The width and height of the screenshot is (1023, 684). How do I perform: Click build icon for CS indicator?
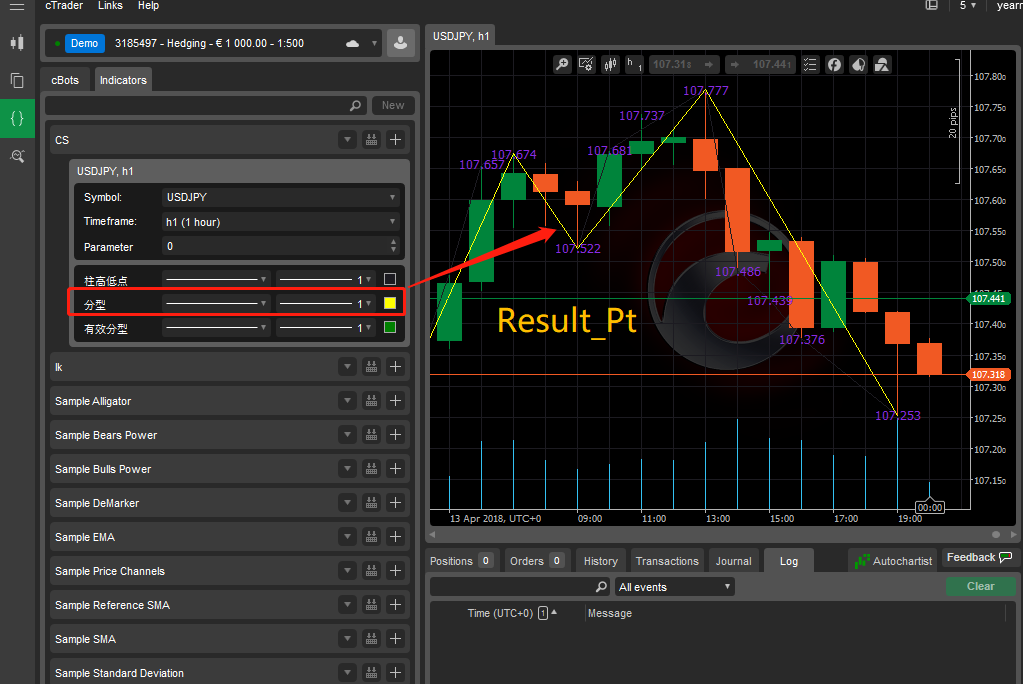click(371, 140)
